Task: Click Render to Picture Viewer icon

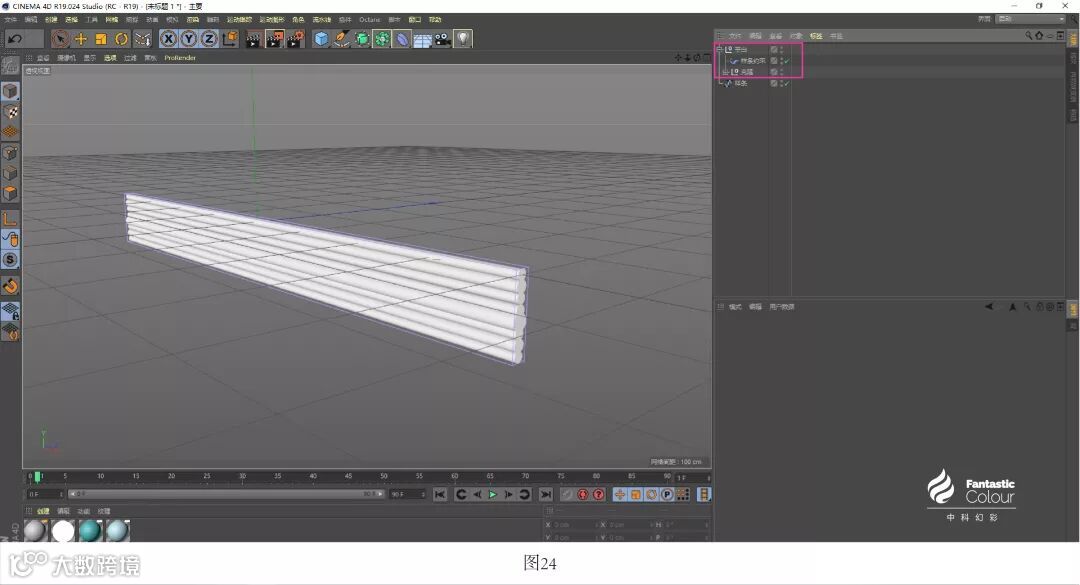Action: tap(274, 39)
